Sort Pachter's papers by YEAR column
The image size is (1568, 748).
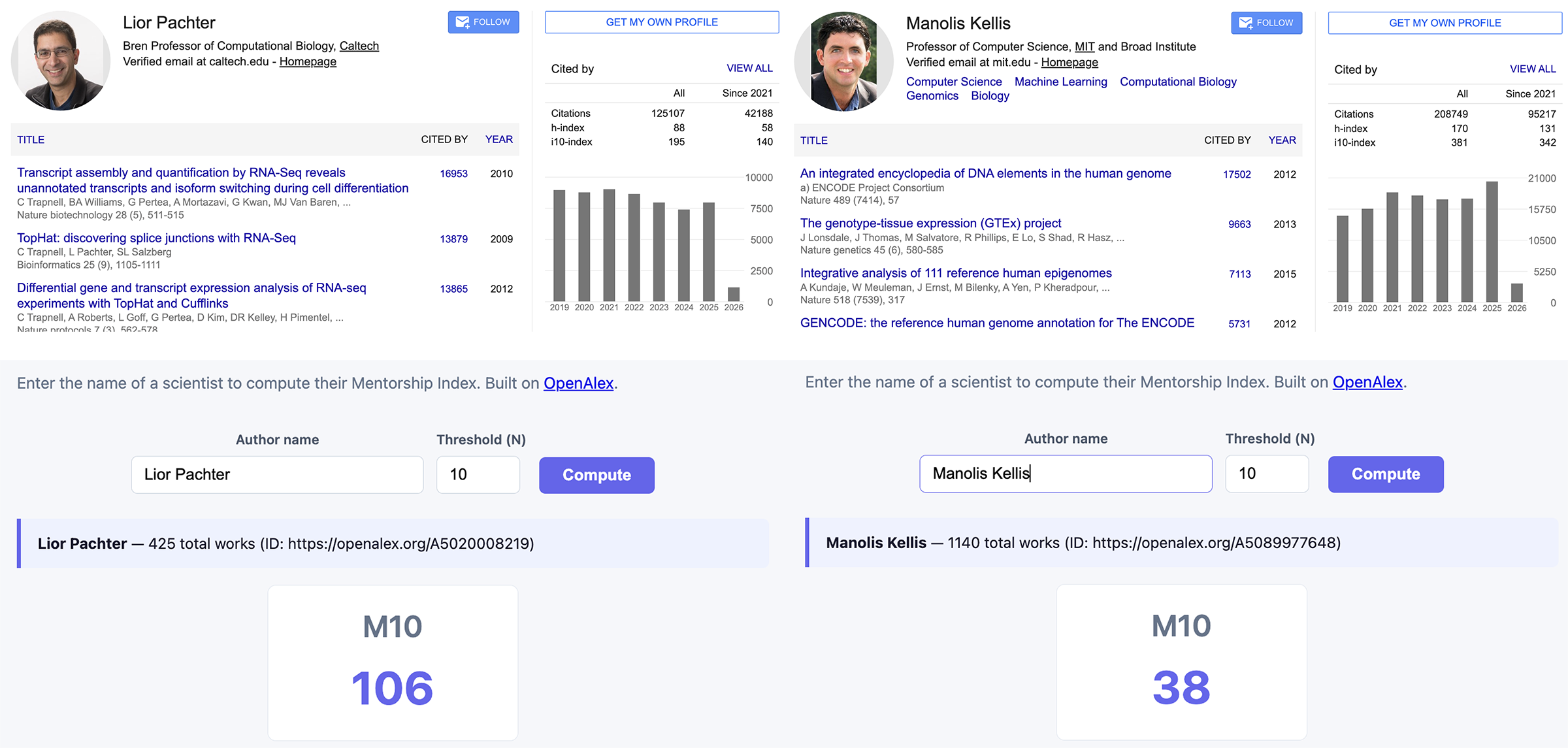point(498,139)
